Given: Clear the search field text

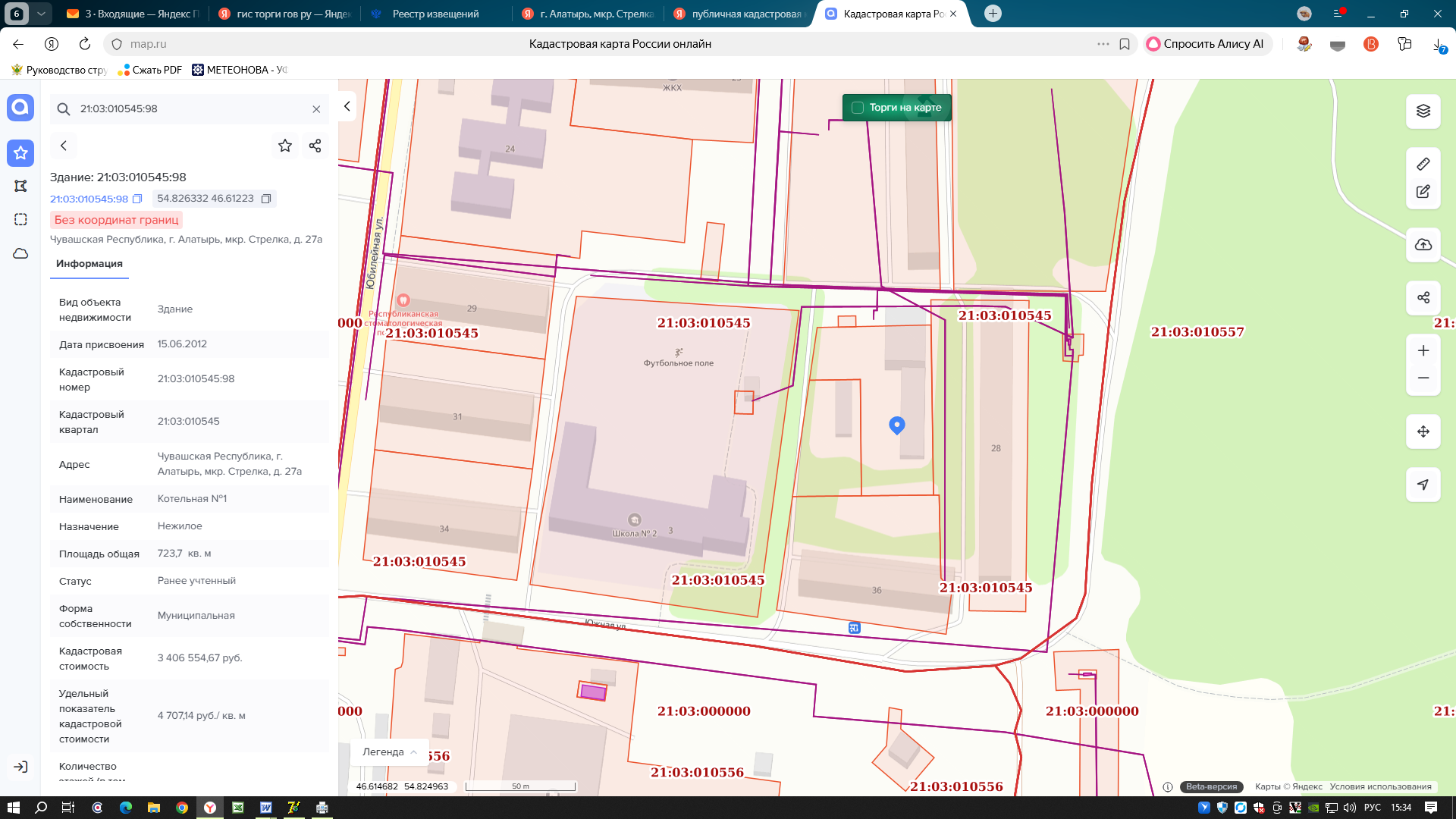Looking at the screenshot, I should click(x=316, y=109).
